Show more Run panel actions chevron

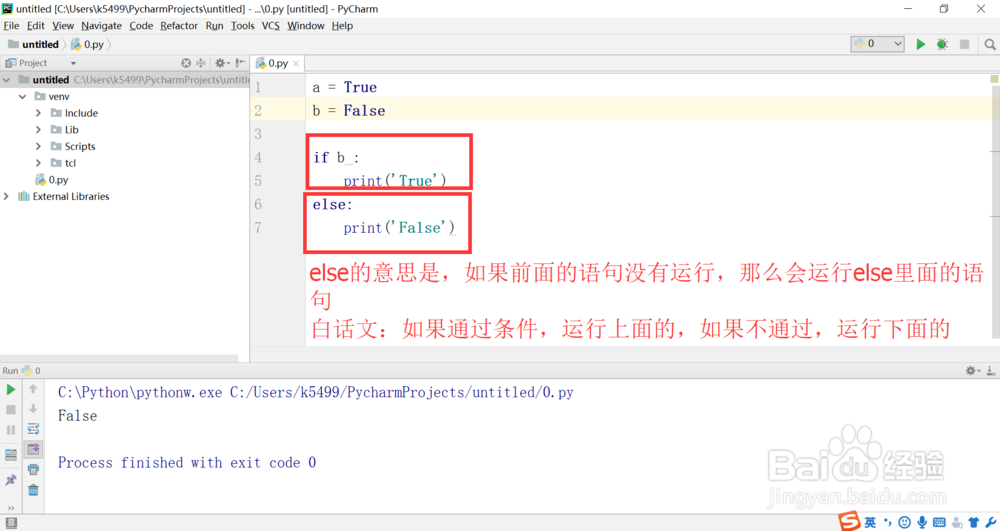click(11, 508)
